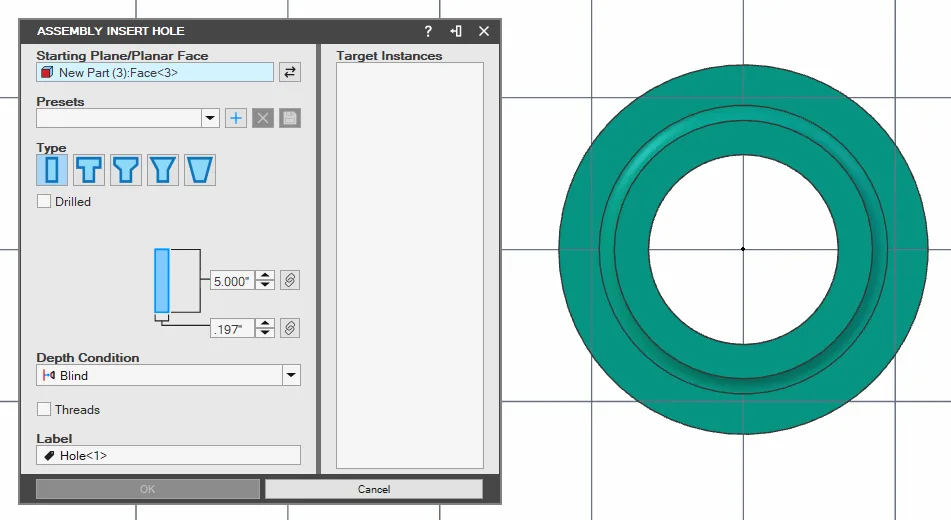Flip direction with the swap arrows button
The height and width of the screenshot is (520, 951).
point(290,72)
